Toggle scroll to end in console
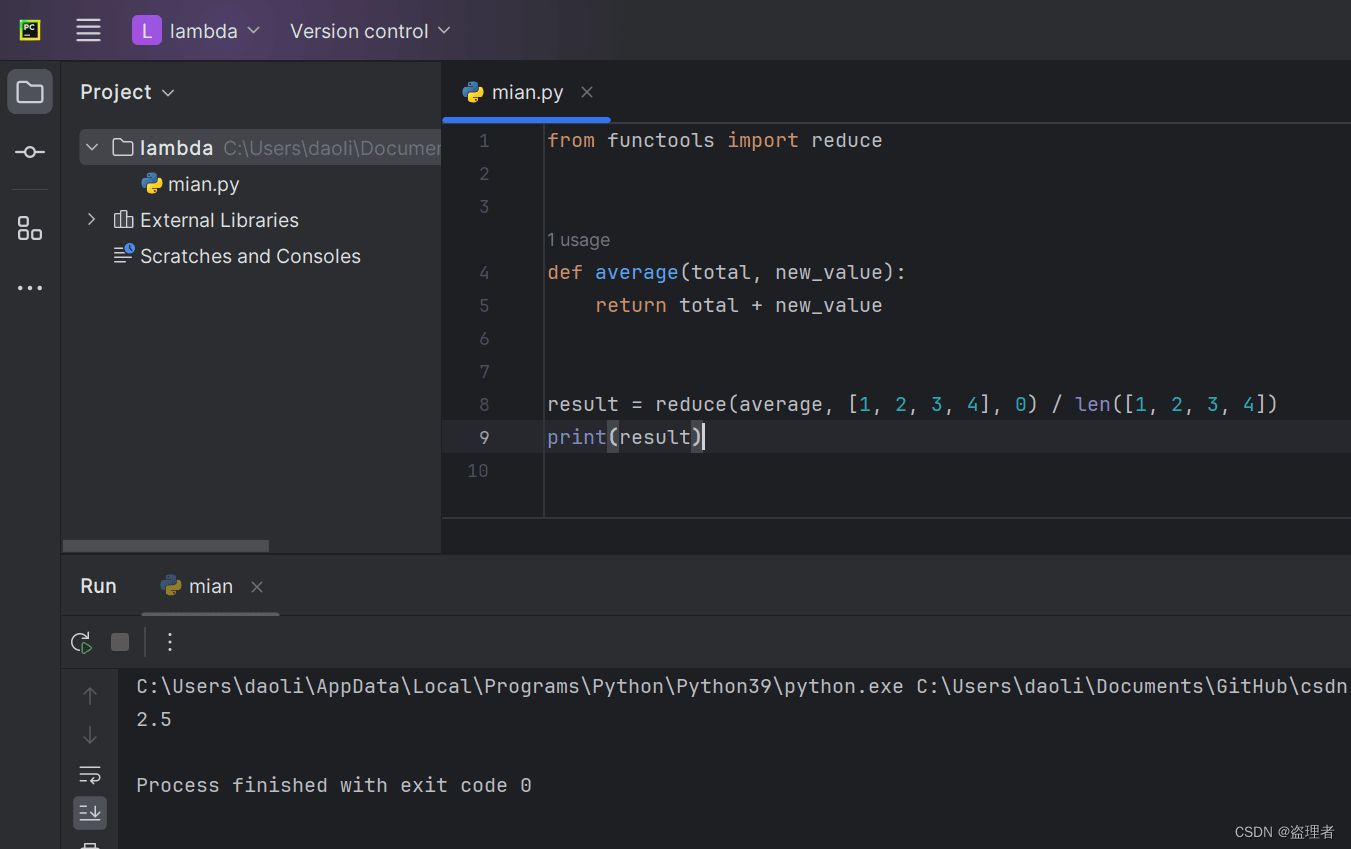The height and width of the screenshot is (849, 1351). 90,812
